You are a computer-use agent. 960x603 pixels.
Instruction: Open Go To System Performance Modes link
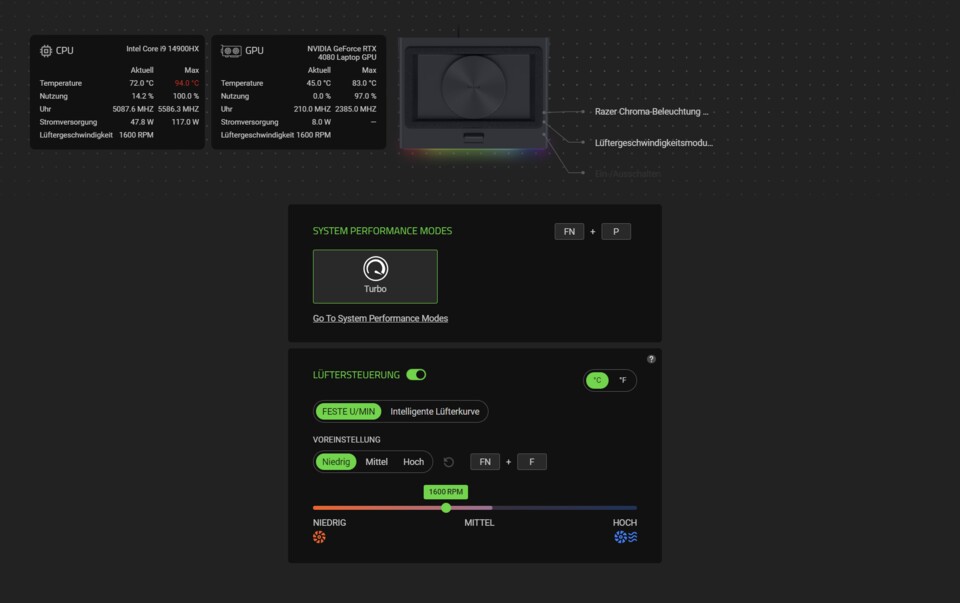379,317
